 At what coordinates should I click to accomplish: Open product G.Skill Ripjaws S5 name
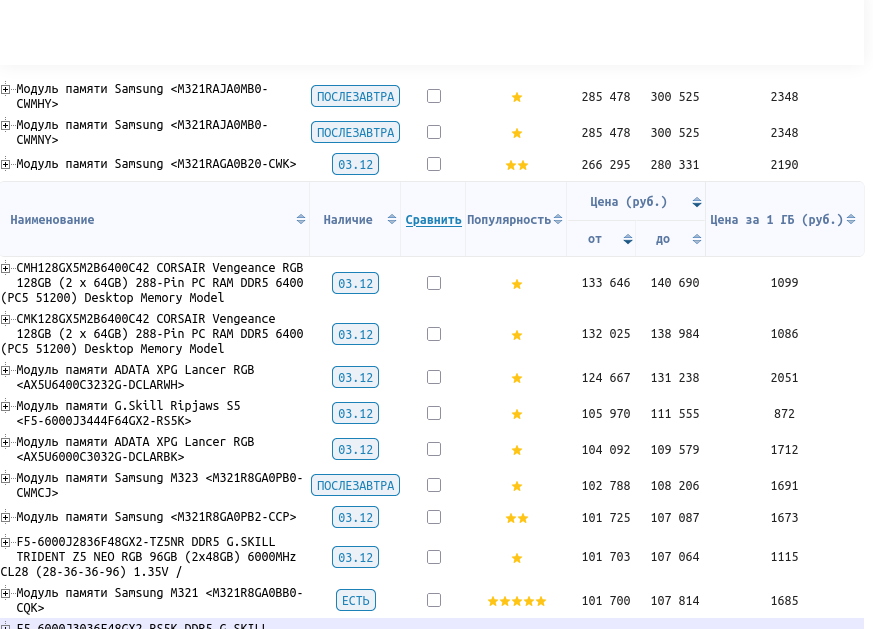[x=128, y=413]
